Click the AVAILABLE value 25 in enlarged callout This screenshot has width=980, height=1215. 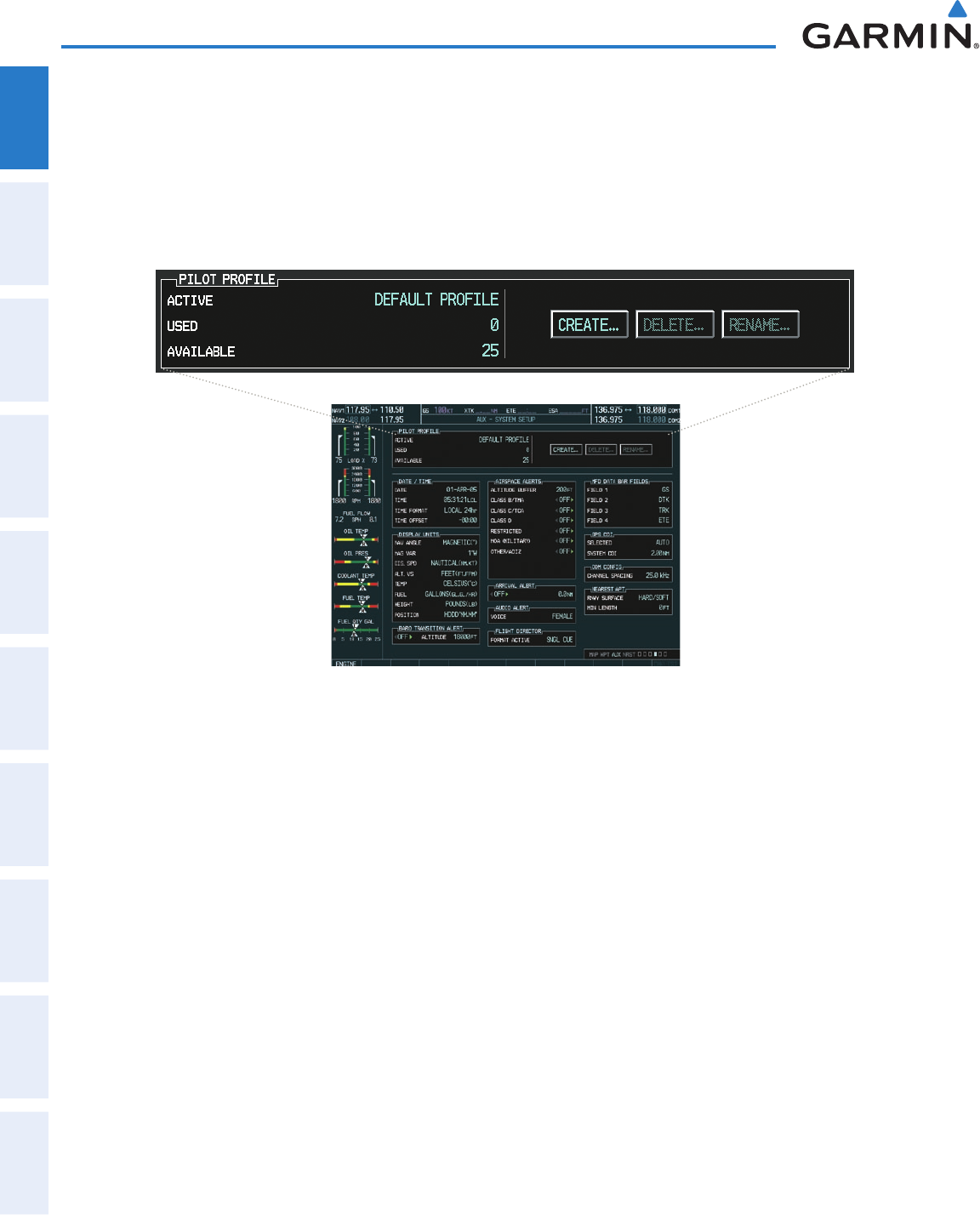coord(490,351)
